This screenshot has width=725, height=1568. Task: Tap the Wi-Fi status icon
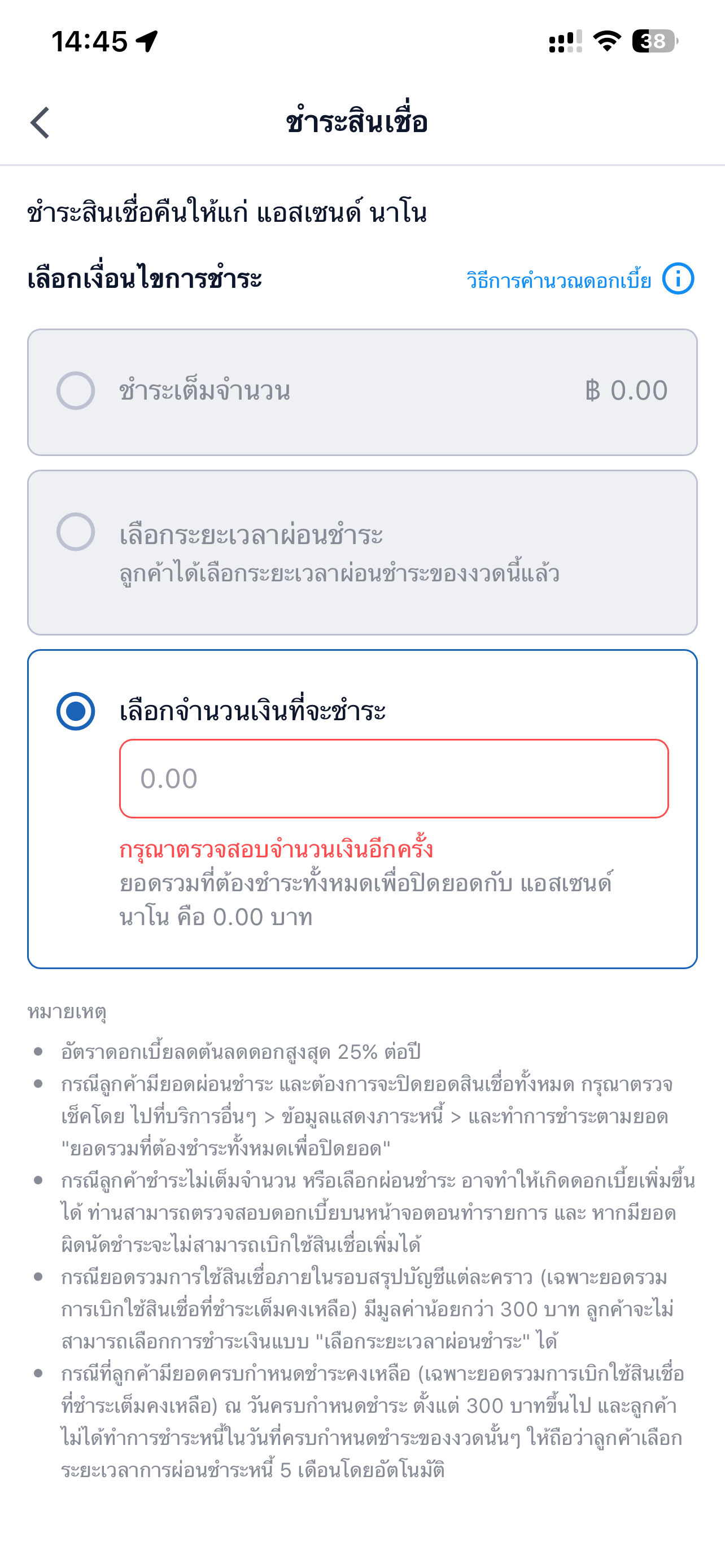tap(607, 41)
